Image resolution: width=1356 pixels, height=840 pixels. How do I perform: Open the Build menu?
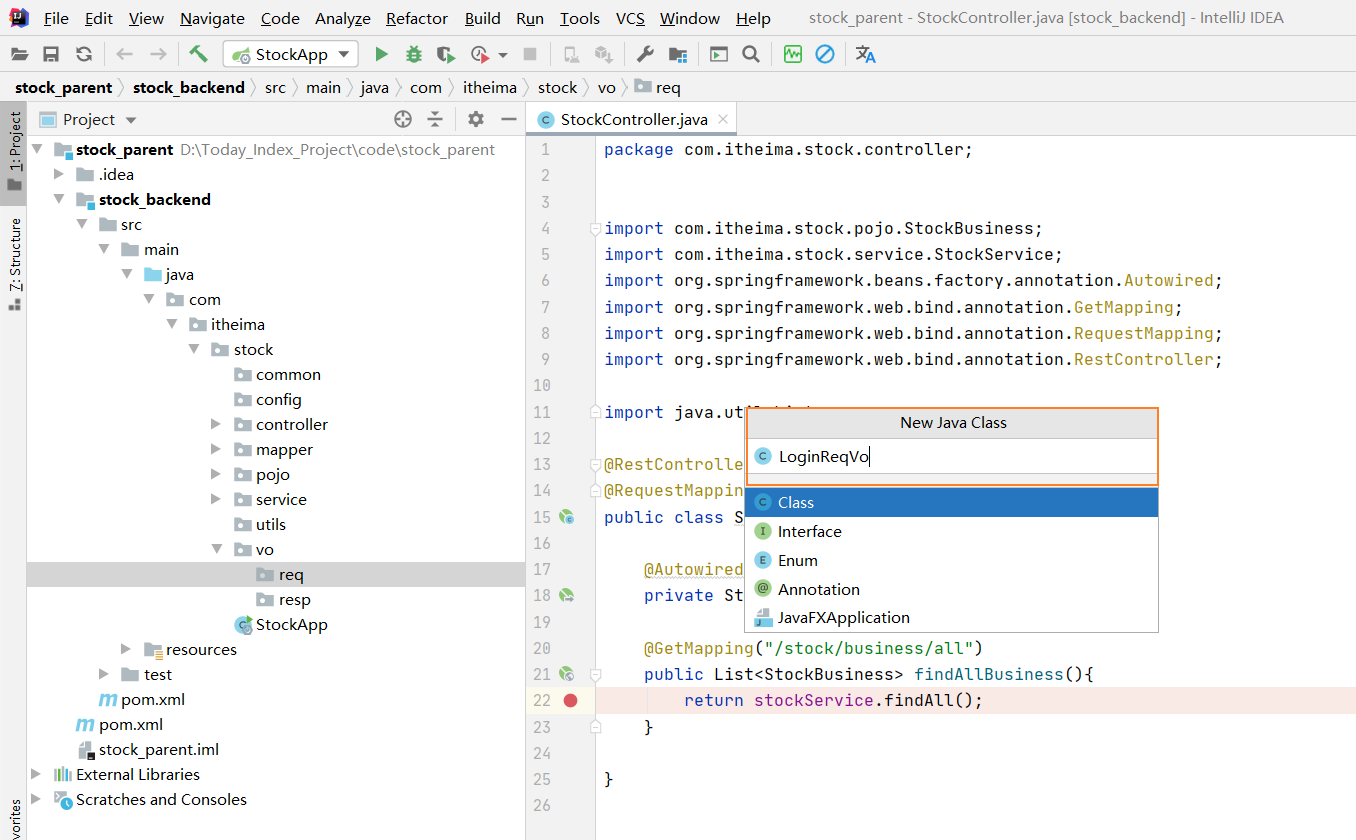click(x=483, y=18)
